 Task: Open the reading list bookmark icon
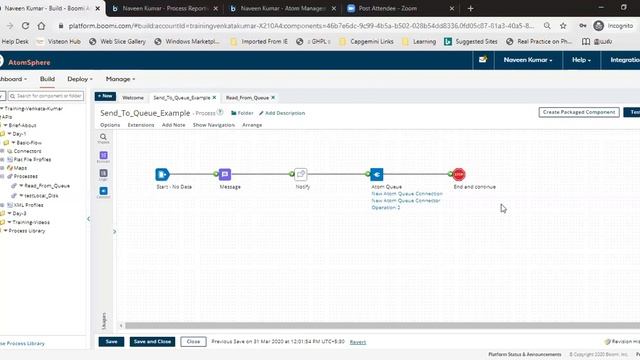[x=586, y=41]
